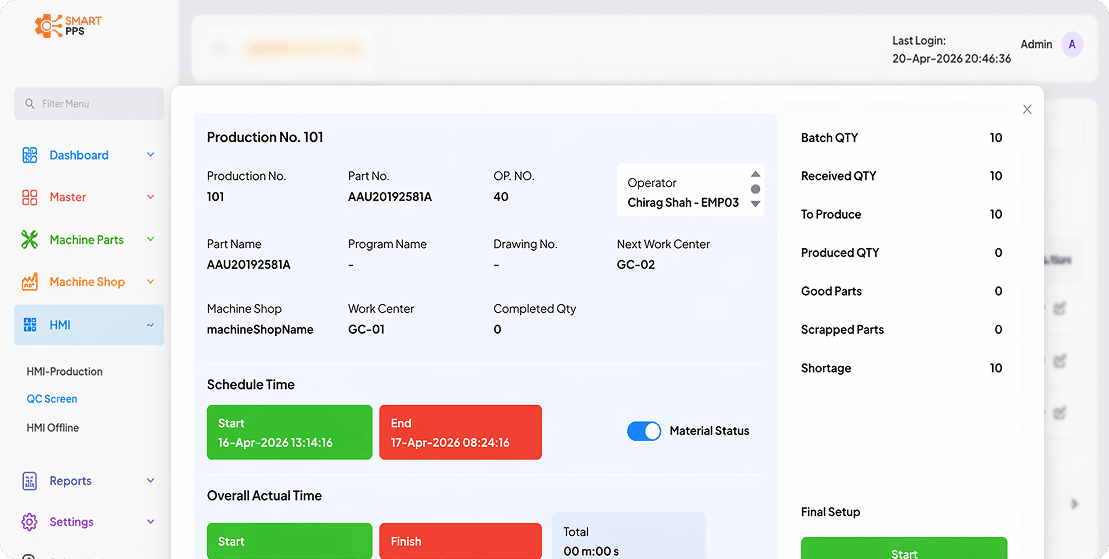Click the Operator scroll thumb dot
This screenshot has height=559, width=1109.
[x=755, y=189]
